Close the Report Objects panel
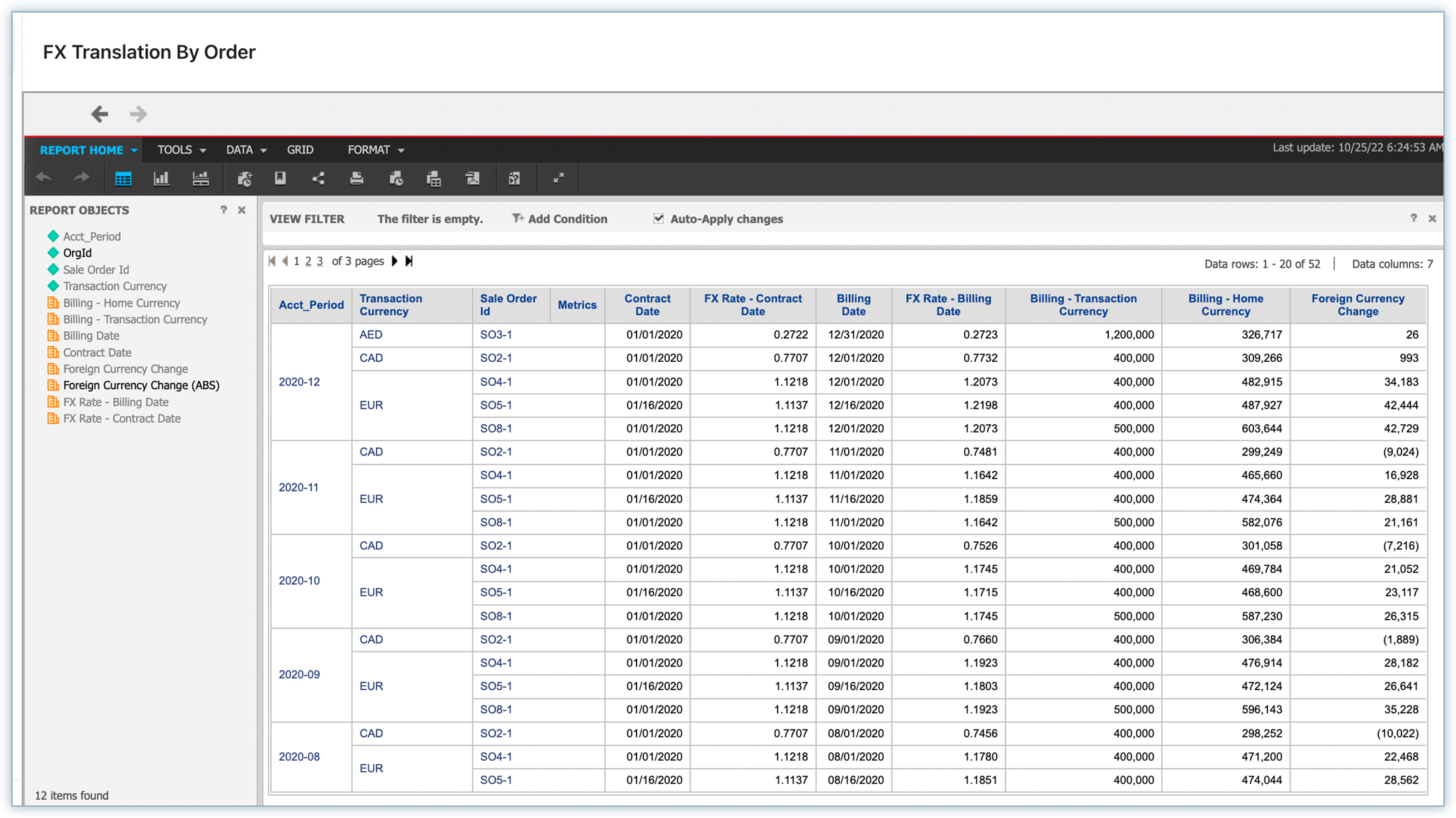This screenshot has width=1456, height=818. tap(242, 210)
